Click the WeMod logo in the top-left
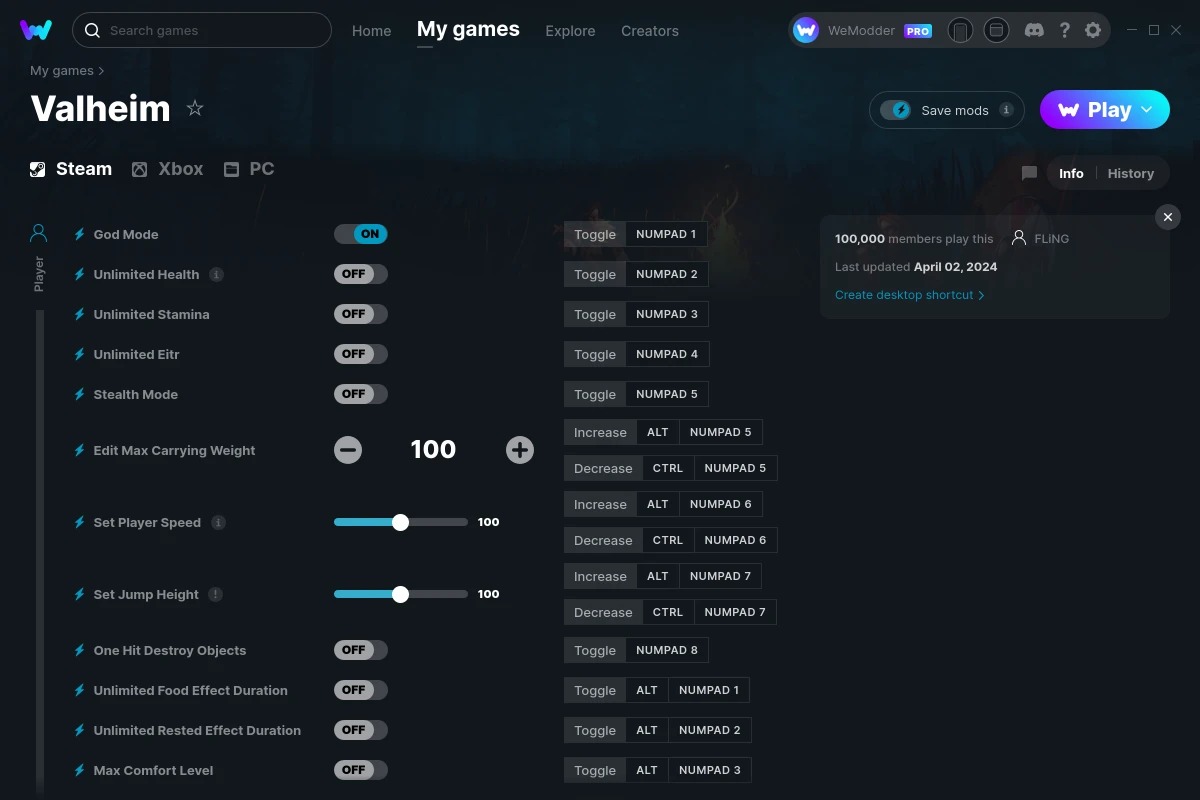This screenshot has width=1200, height=800. (x=36, y=30)
